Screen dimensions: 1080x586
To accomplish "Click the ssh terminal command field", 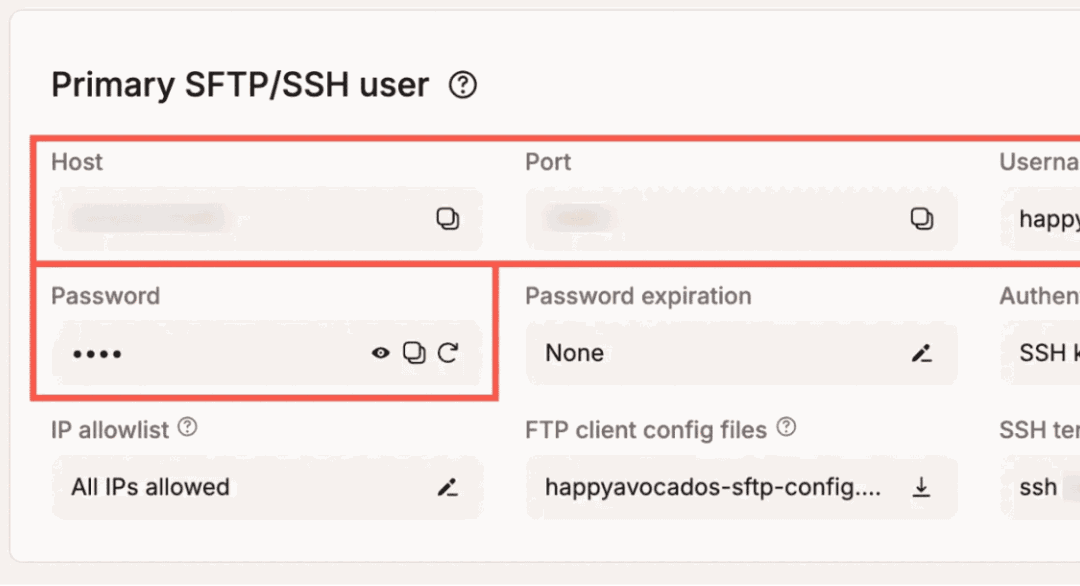I will 1040,487.
